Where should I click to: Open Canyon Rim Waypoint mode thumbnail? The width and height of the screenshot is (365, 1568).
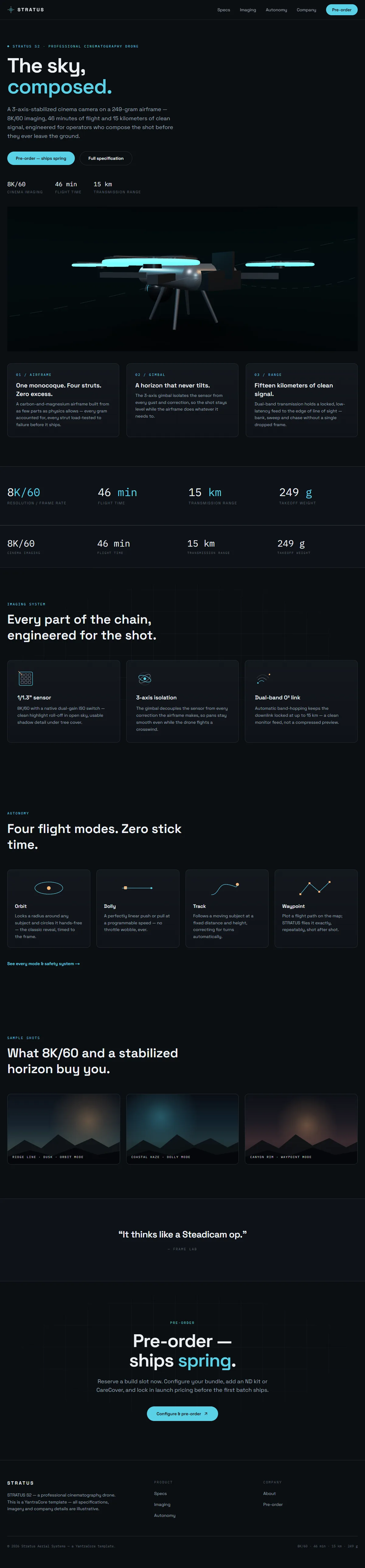point(301,1129)
